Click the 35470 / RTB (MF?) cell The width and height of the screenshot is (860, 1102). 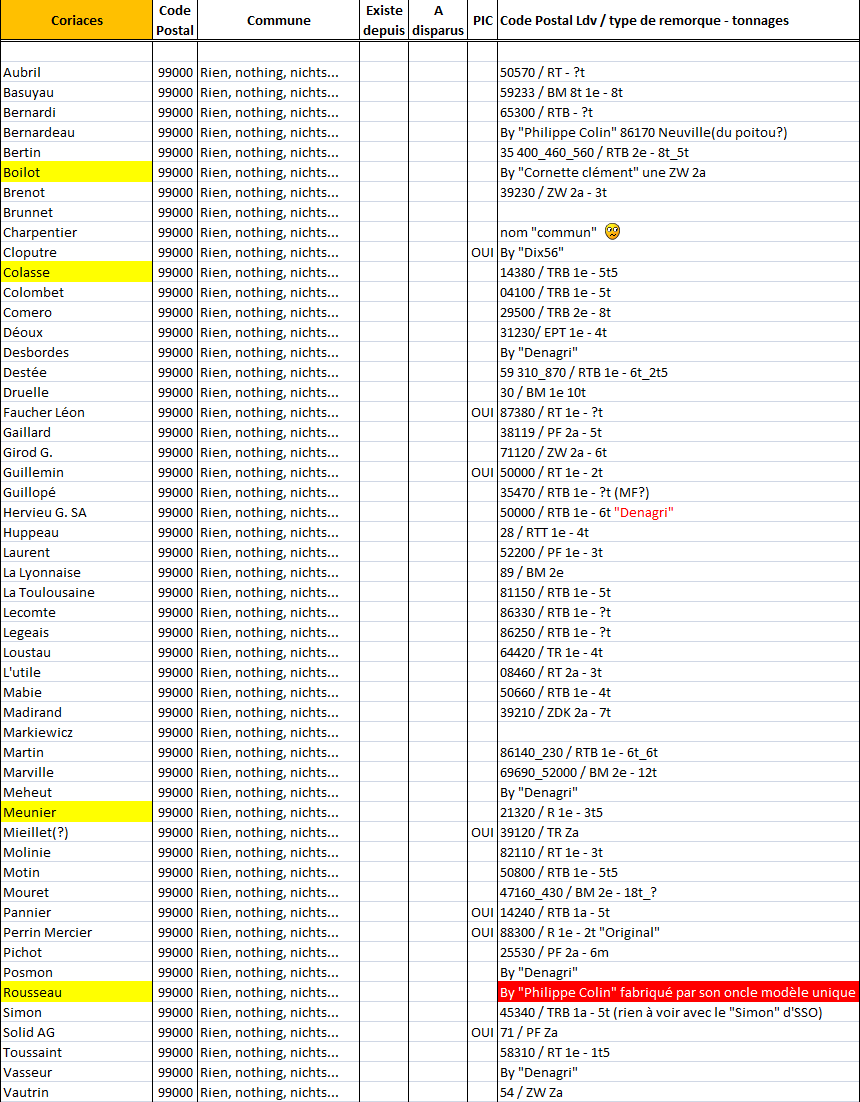click(x=679, y=492)
